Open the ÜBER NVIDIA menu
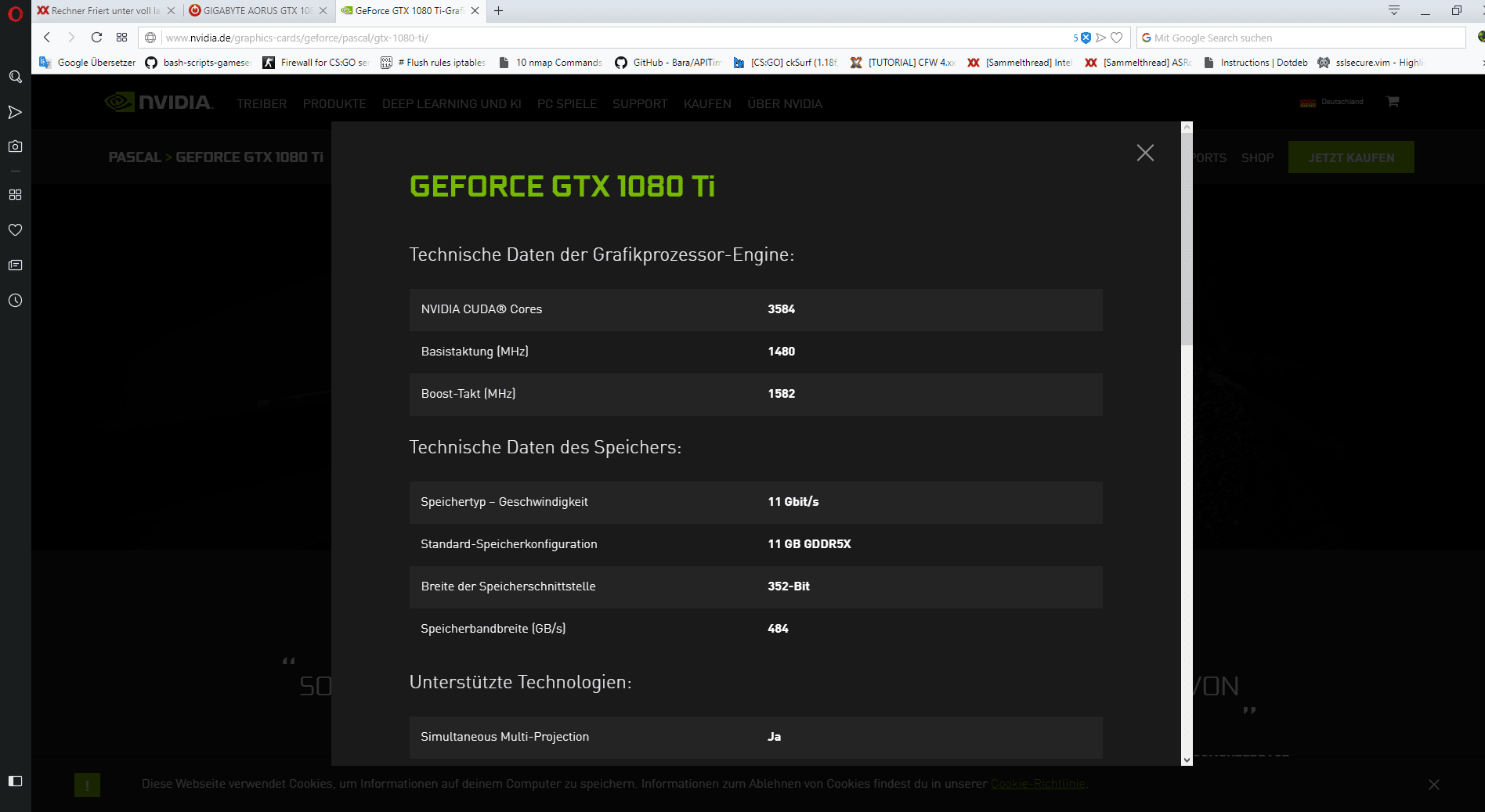This screenshot has height=812, width=1485. tap(785, 104)
